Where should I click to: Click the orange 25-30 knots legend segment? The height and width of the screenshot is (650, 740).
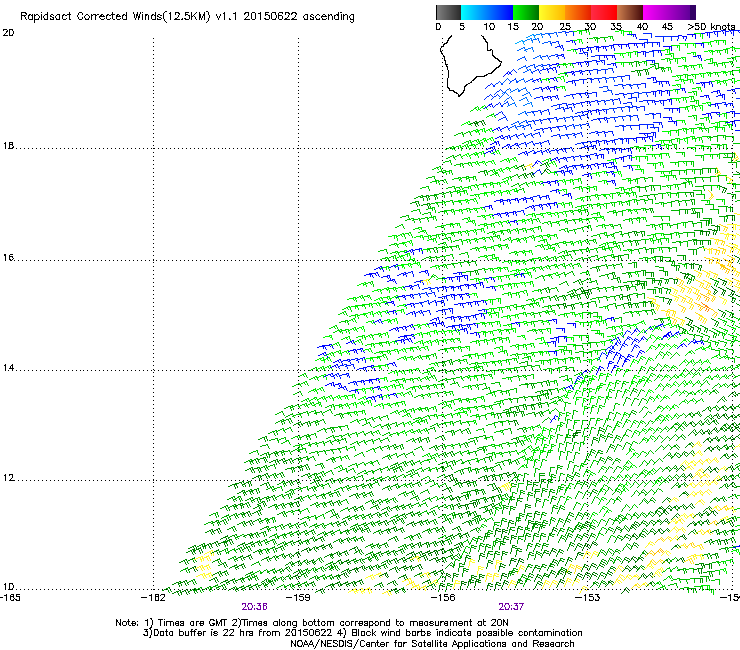tap(578, 12)
